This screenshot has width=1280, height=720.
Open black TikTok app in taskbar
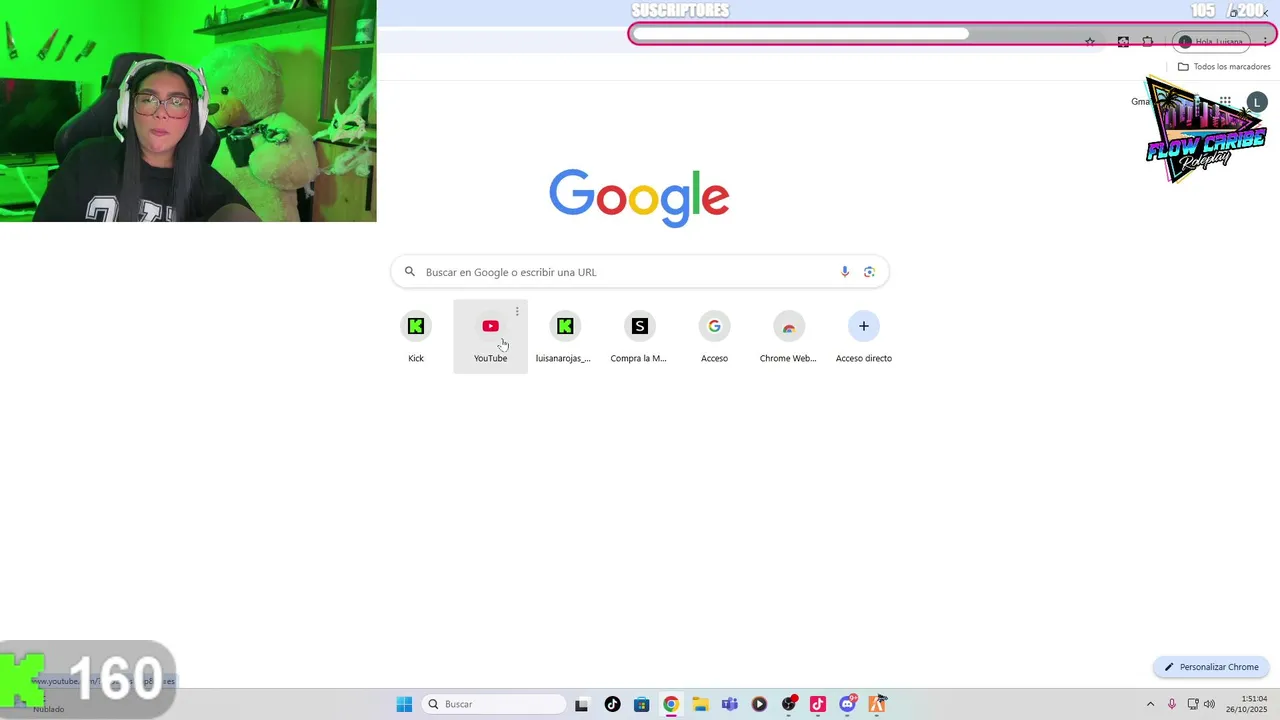tap(612, 704)
